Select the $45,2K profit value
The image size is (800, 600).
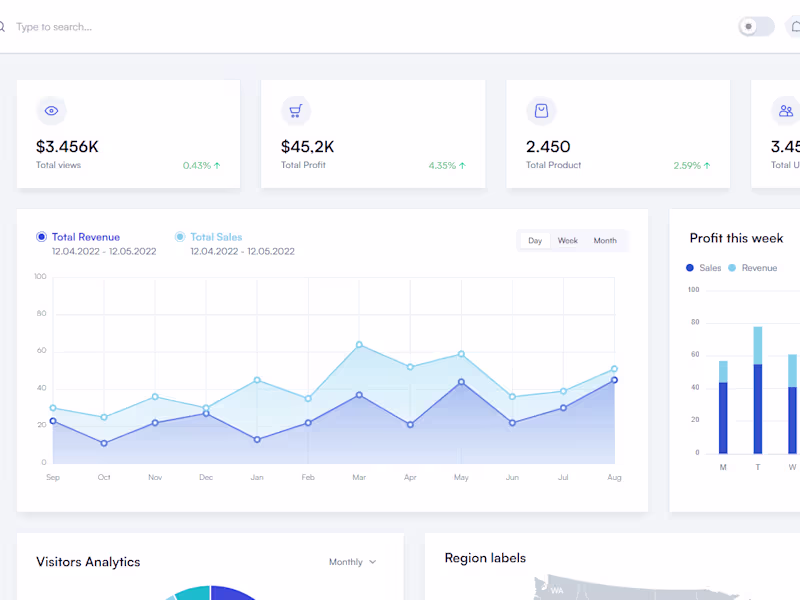pos(307,147)
